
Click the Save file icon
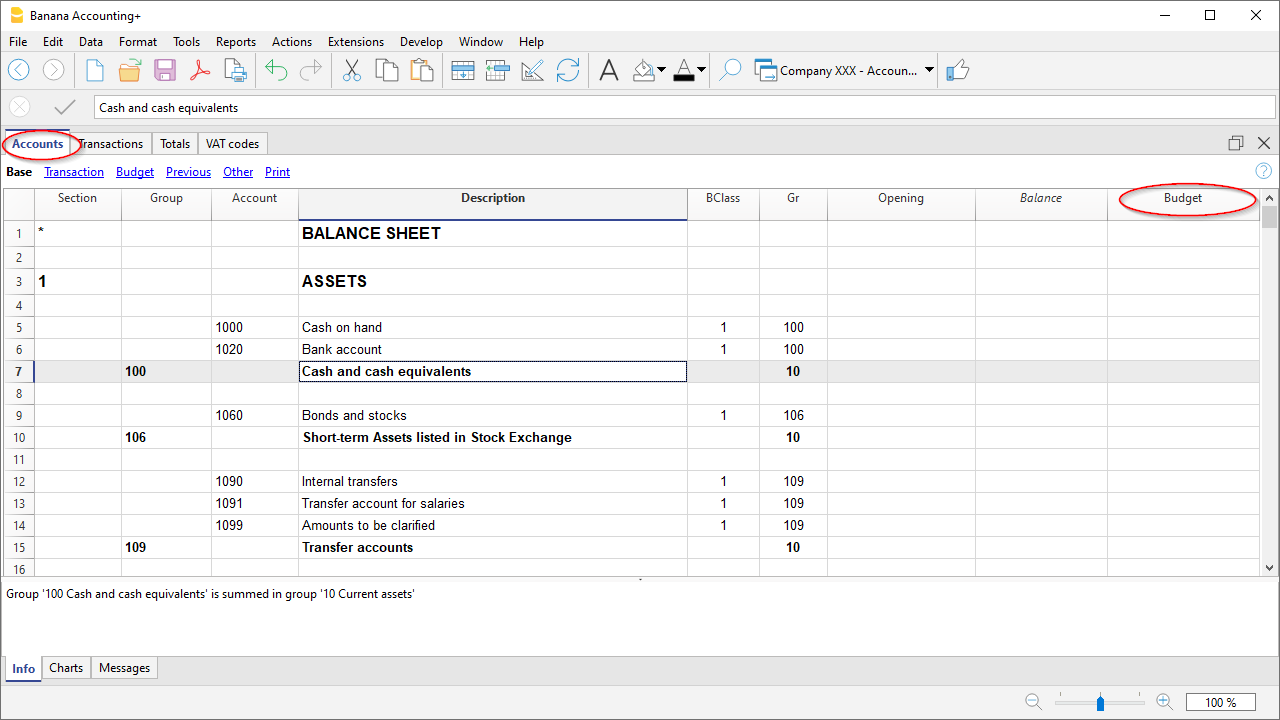pyautogui.click(x=165, y=70)
